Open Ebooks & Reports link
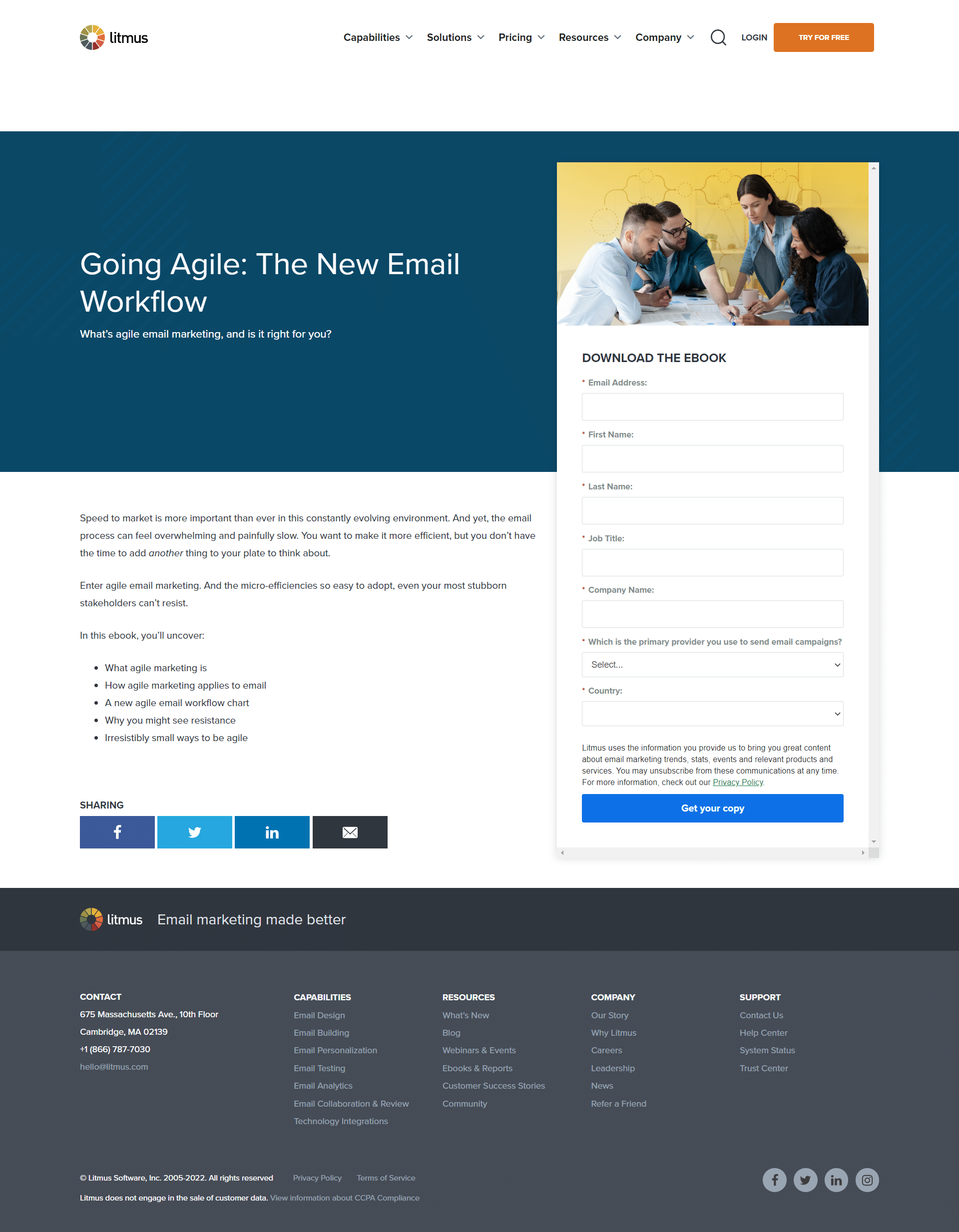Viewport: 959px width, 1232px height. [x=477, y=1068]
